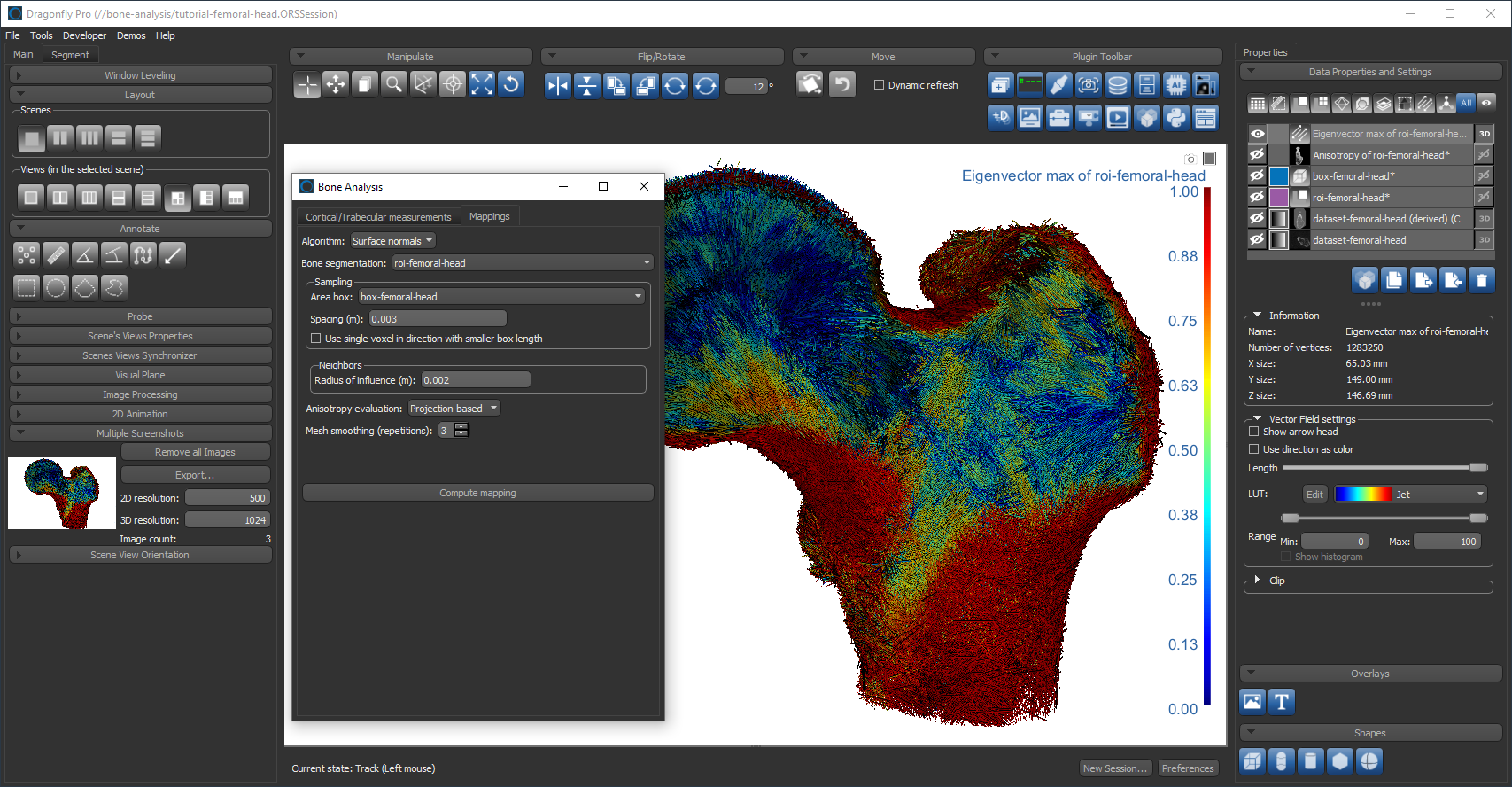This screenshot has height=787, width=1512.
Task: Click the flip horizontally icon
Action: point(558,85)
